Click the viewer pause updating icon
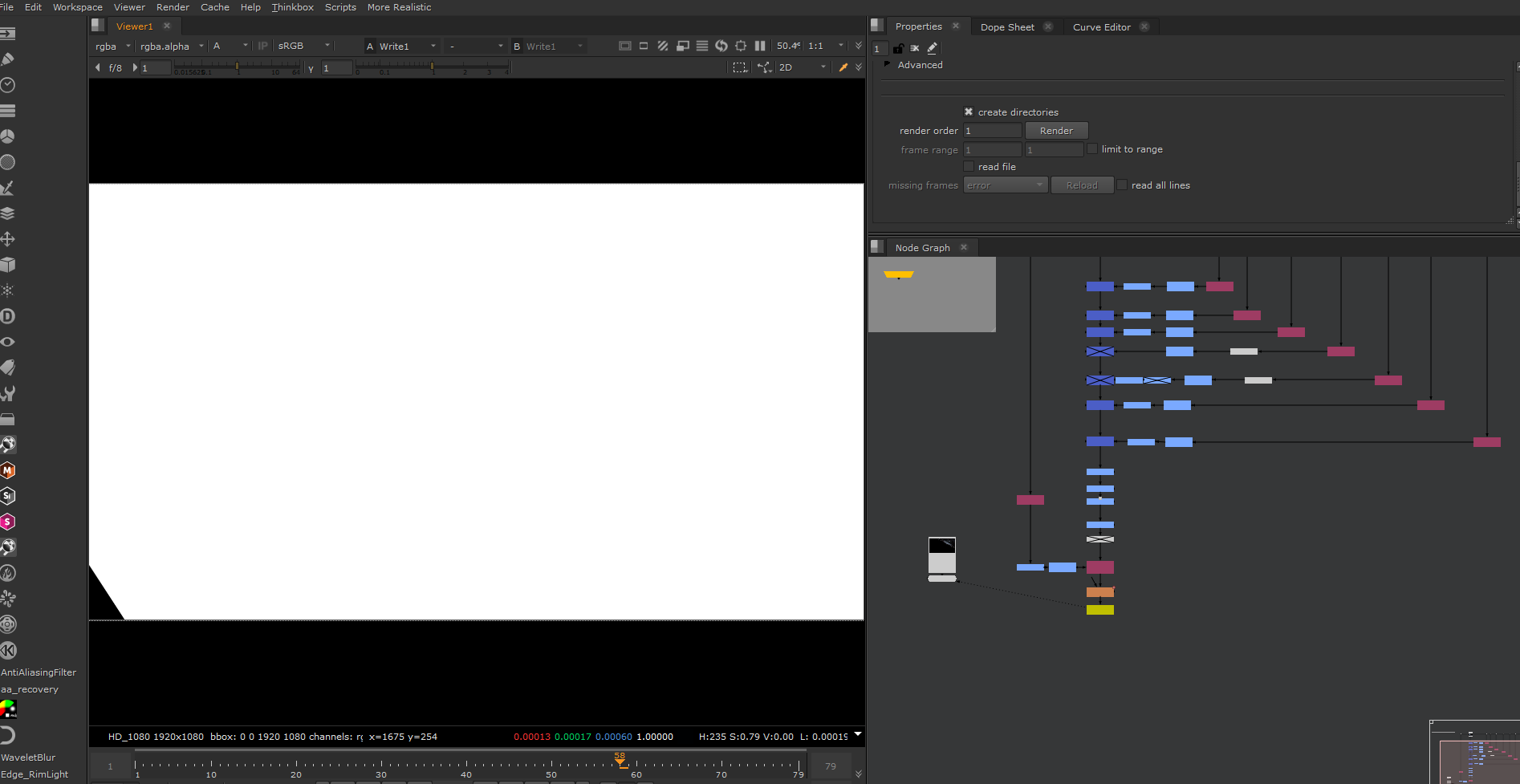This screenshot has height=784, width=1520. [760, 46]
